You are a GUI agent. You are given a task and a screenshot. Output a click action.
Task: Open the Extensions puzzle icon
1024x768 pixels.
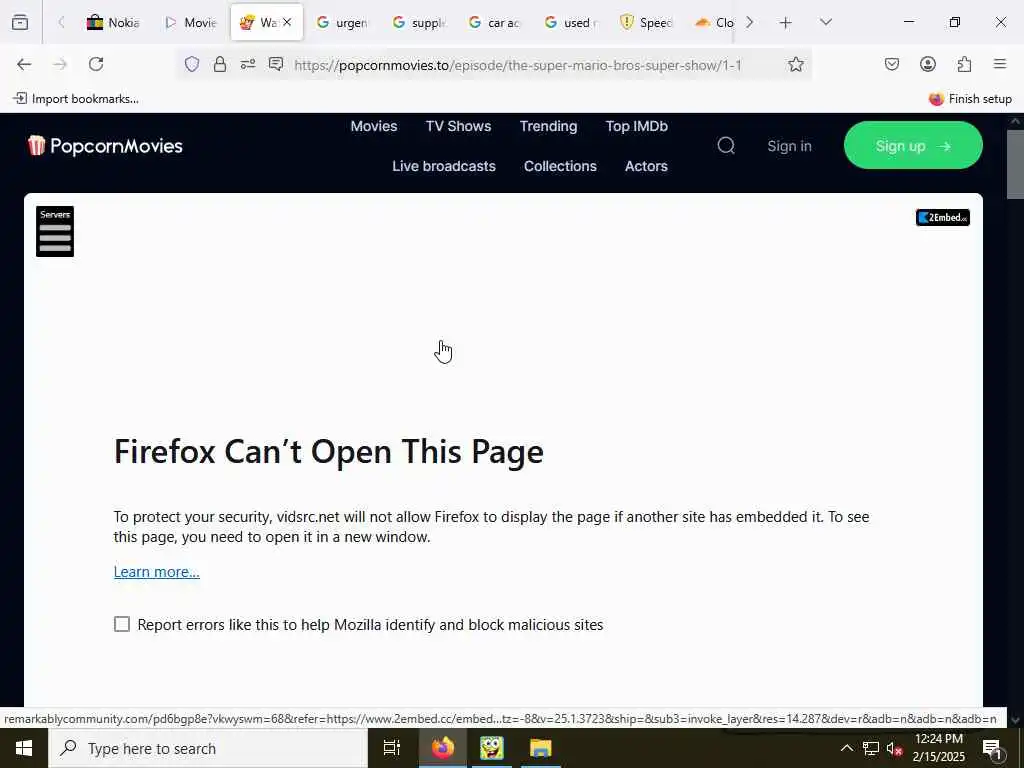tap(964, 64)
